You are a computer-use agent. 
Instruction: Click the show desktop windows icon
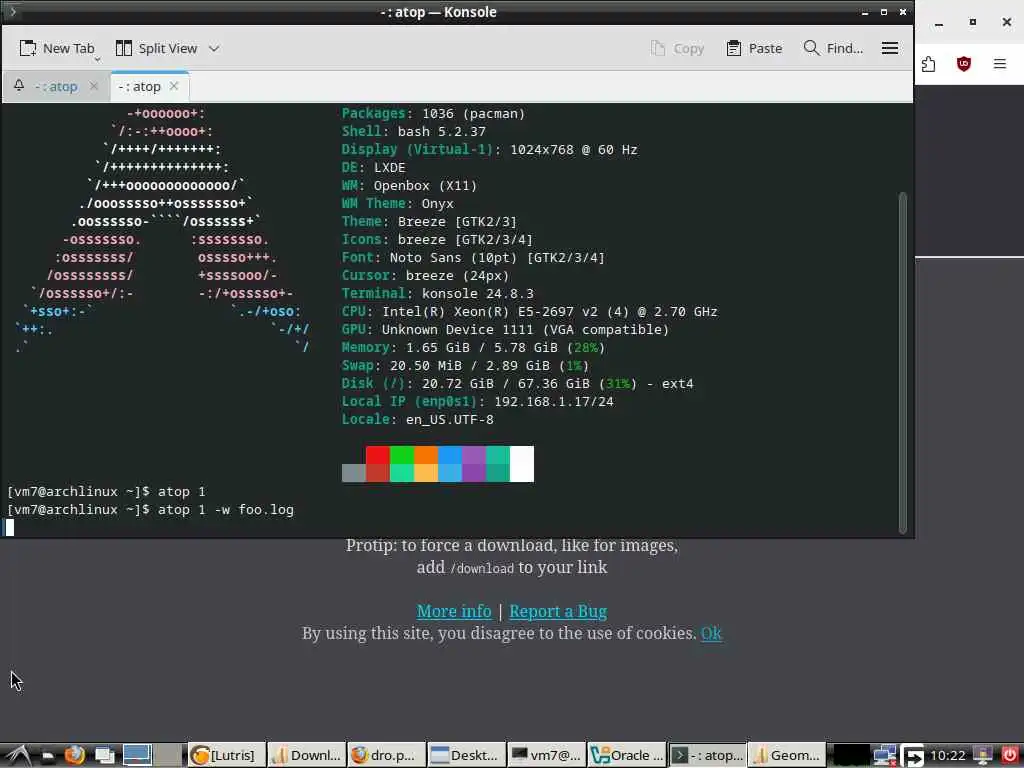(104, 756)
